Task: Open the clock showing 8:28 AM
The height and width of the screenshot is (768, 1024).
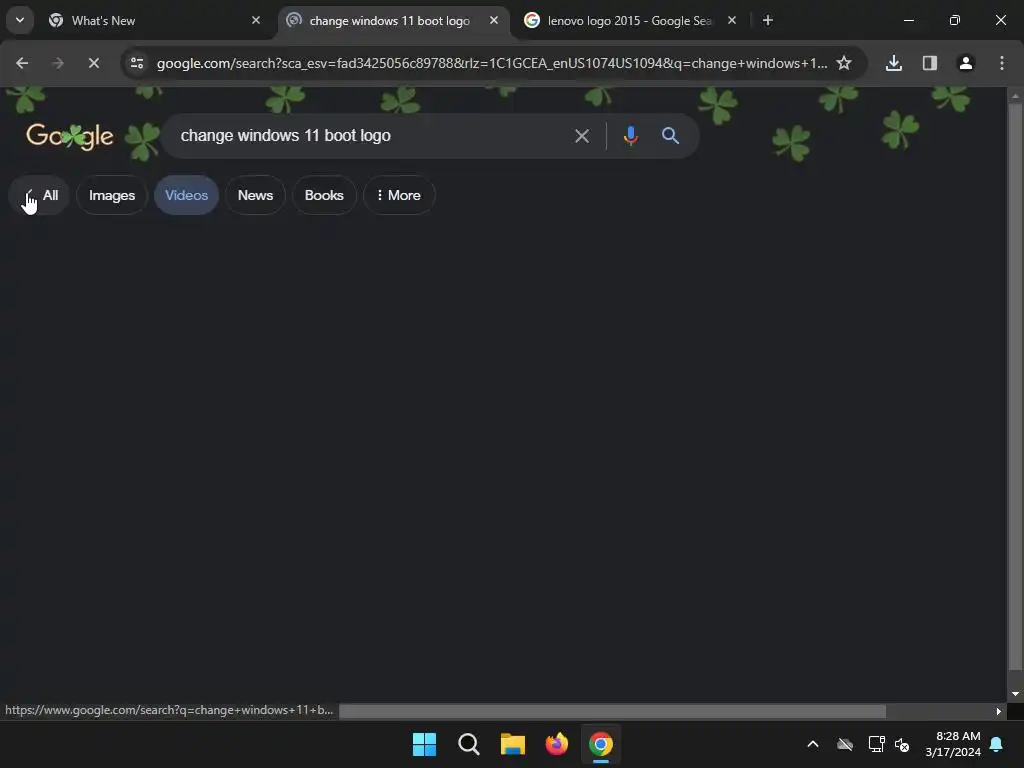Action: coord(953,744)
